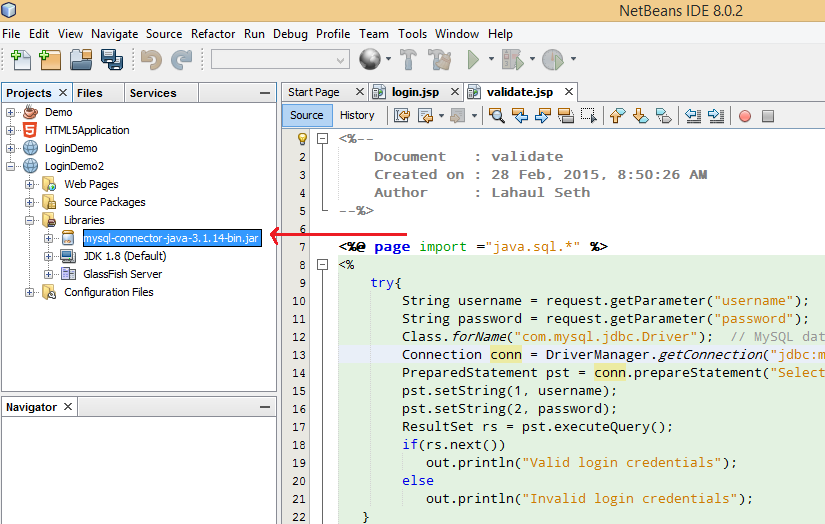Screen dimensions: 825x524
Task: Close the Navigator panel
Action: click(x=68, y=407)
